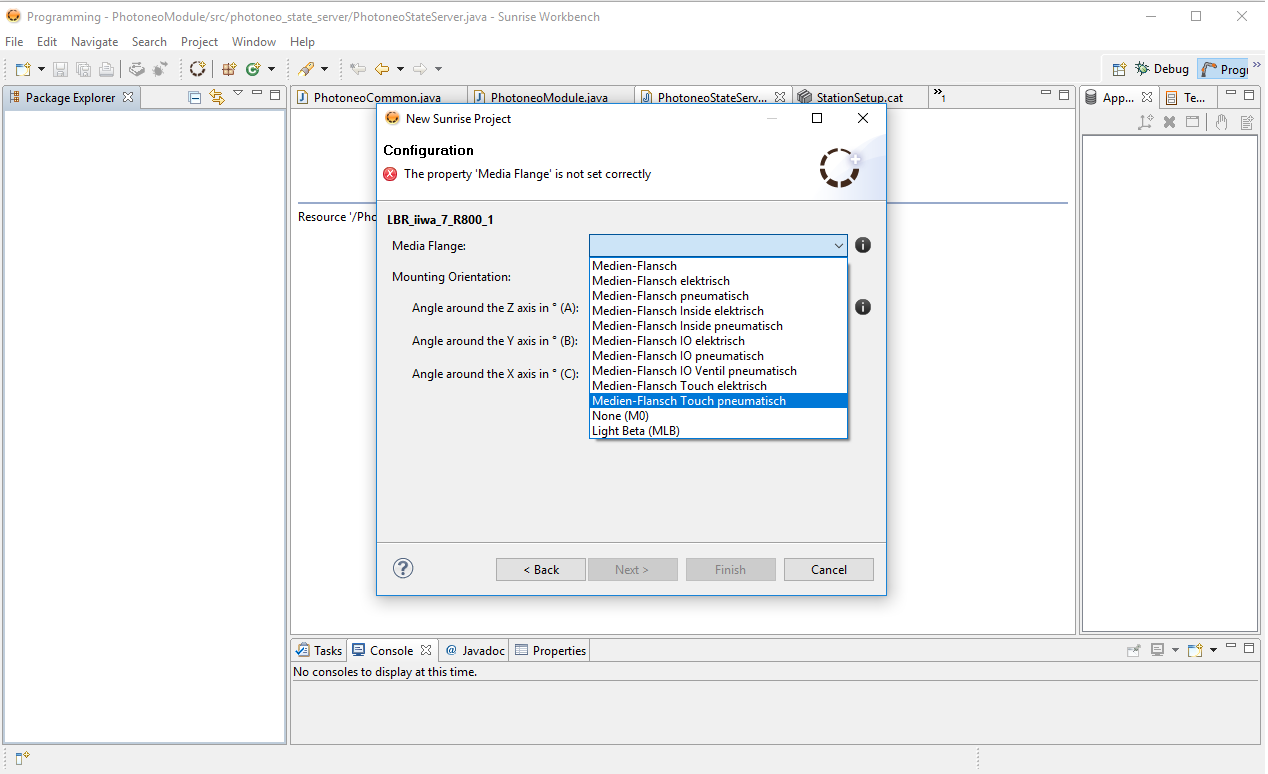Open the File menu

tap(14, 42)
